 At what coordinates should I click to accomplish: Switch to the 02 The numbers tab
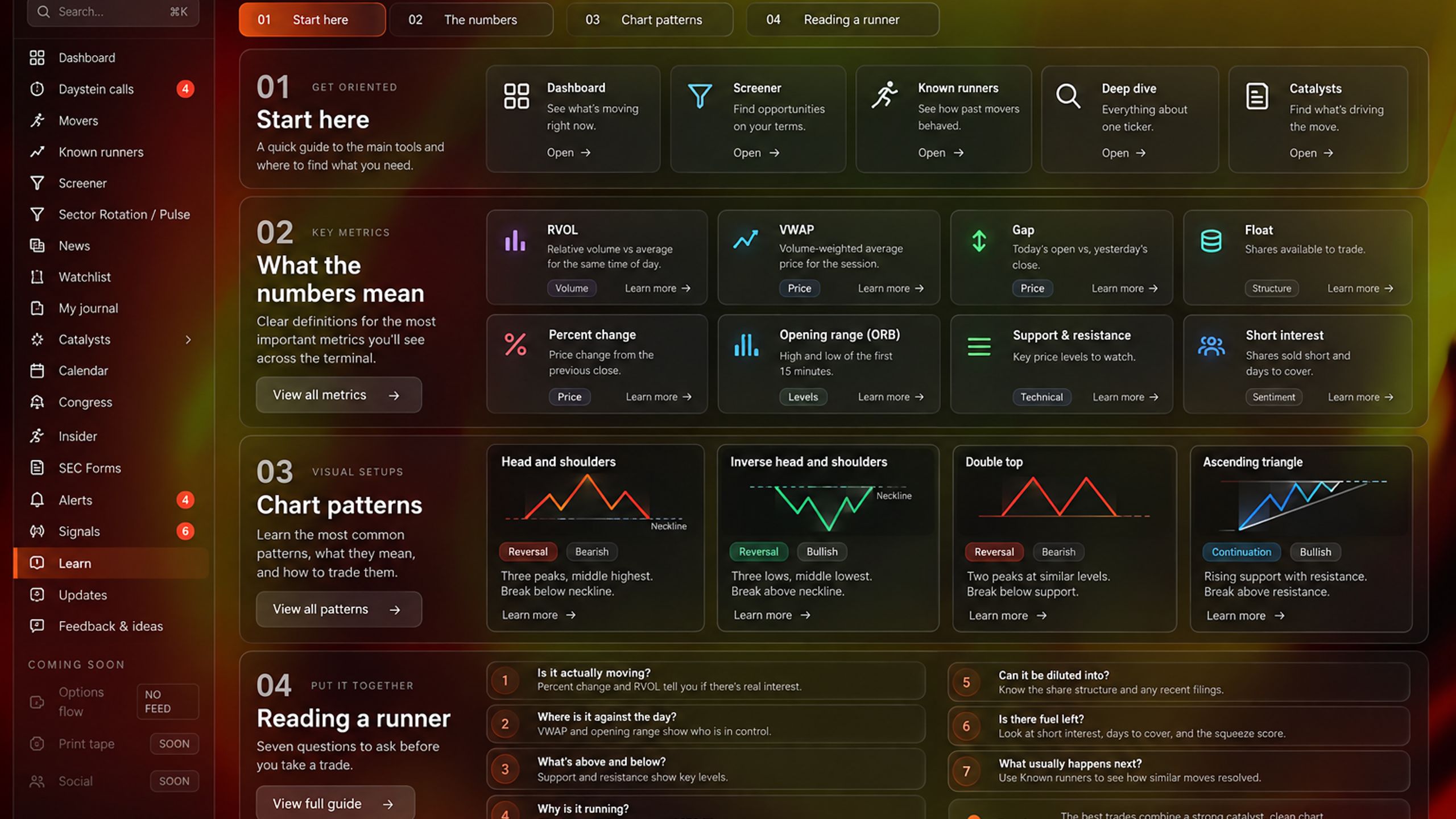pyautogui.click(x=471, y=20)
